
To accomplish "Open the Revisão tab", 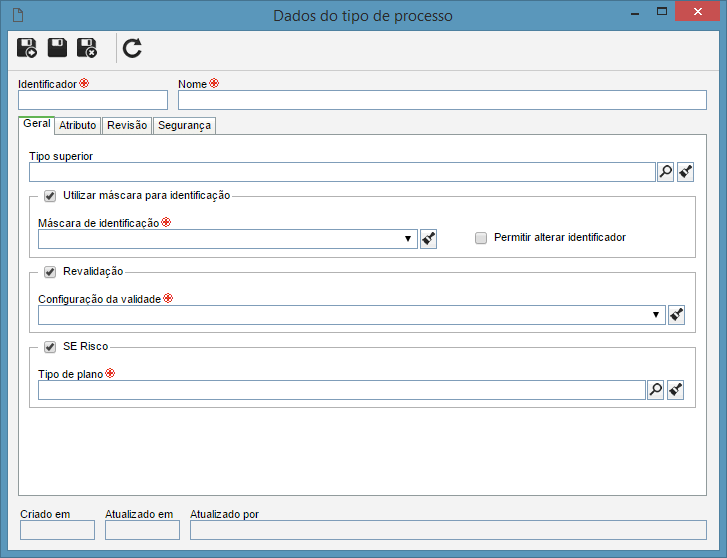I will click(127, 125).
